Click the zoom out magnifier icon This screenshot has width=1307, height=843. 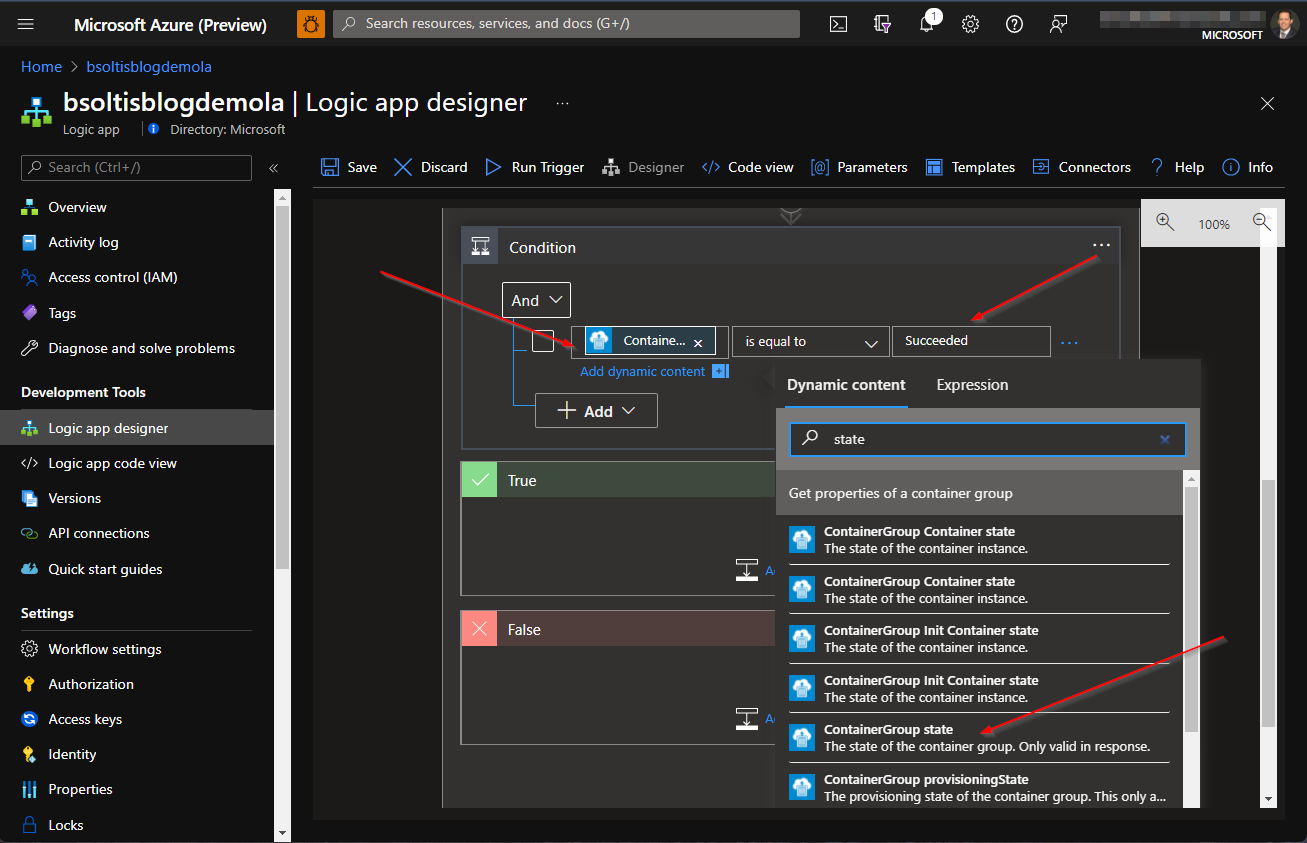click(x=1262, y=222)
